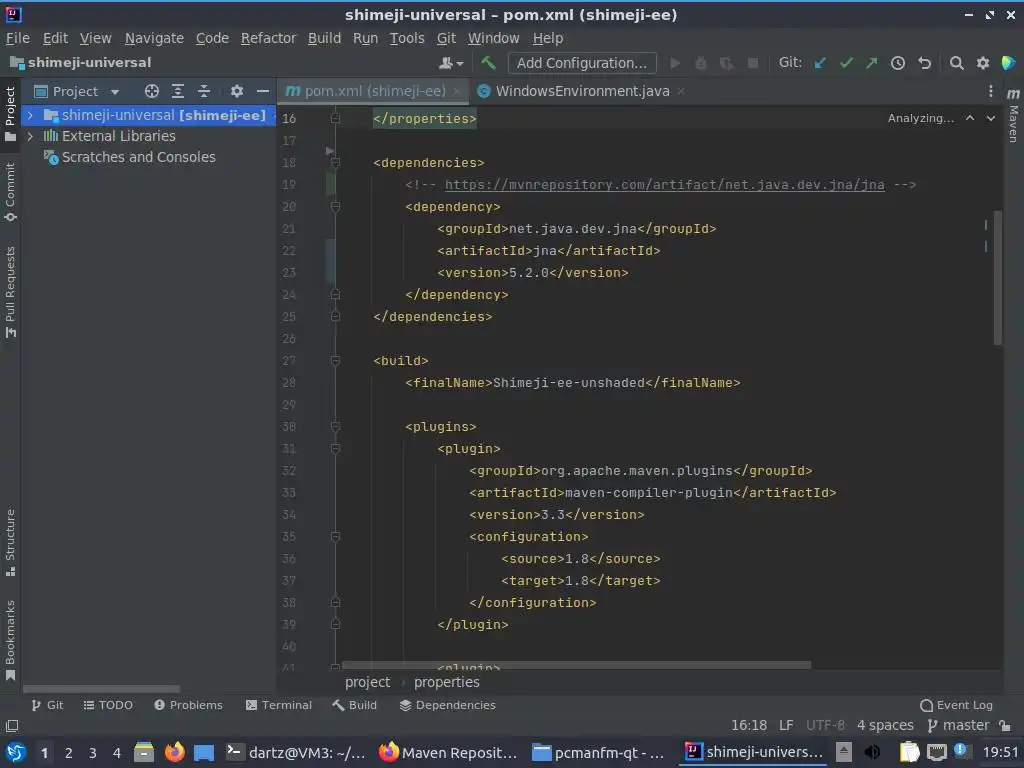Click the Git Commit checkmark icon
This screenshot has width=1024, height=768.
pos(846,63)
